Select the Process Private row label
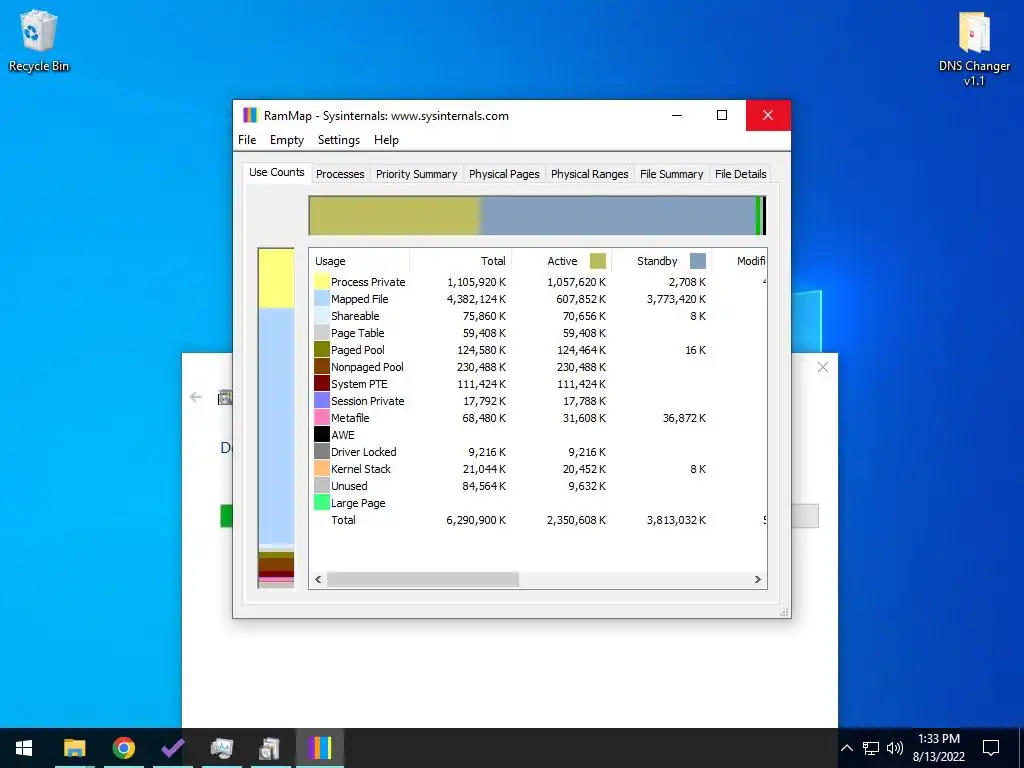 coord(368,282)
